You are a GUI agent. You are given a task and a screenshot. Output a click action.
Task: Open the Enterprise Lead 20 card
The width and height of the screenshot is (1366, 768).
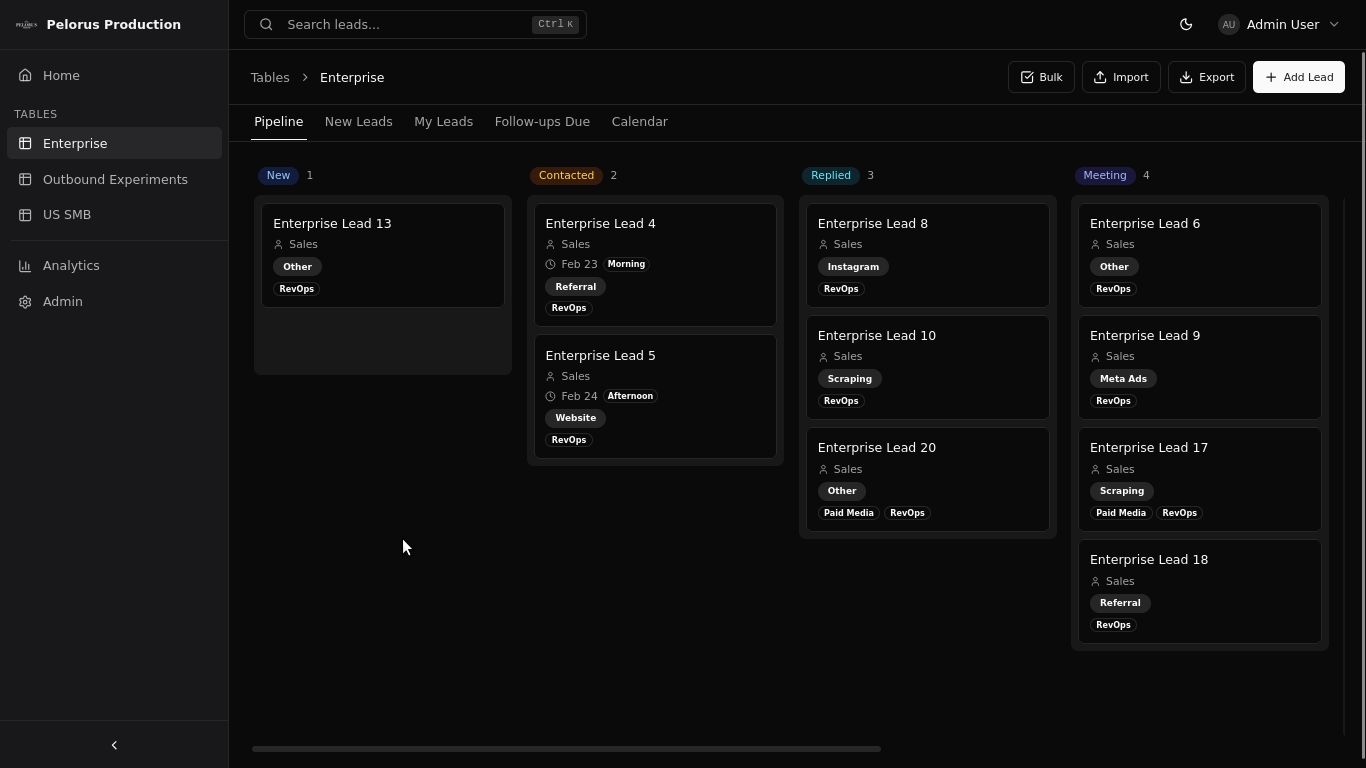tap(928, 479)
